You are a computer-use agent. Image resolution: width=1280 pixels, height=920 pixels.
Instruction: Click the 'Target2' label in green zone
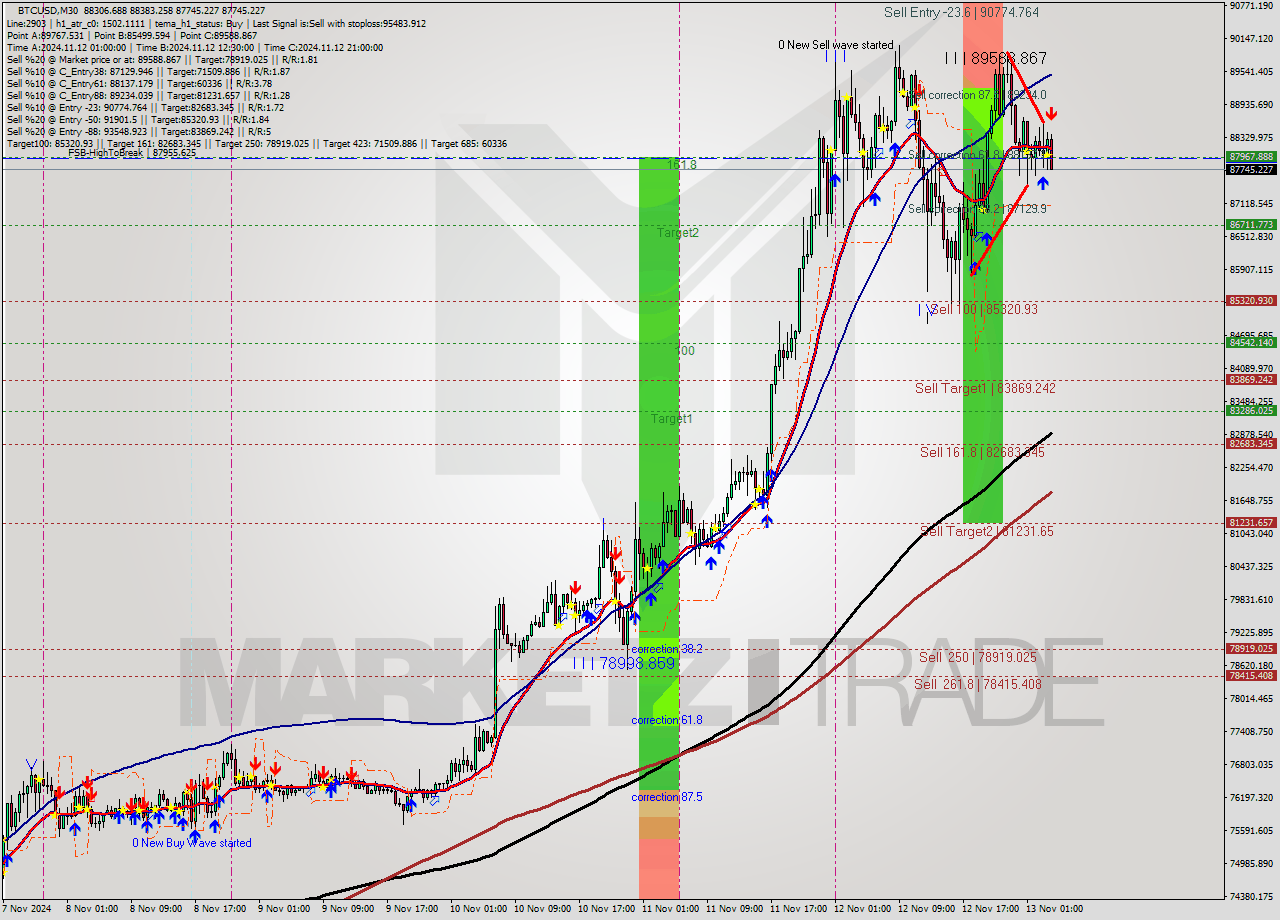pyautogui.click(x=678, y=233)
